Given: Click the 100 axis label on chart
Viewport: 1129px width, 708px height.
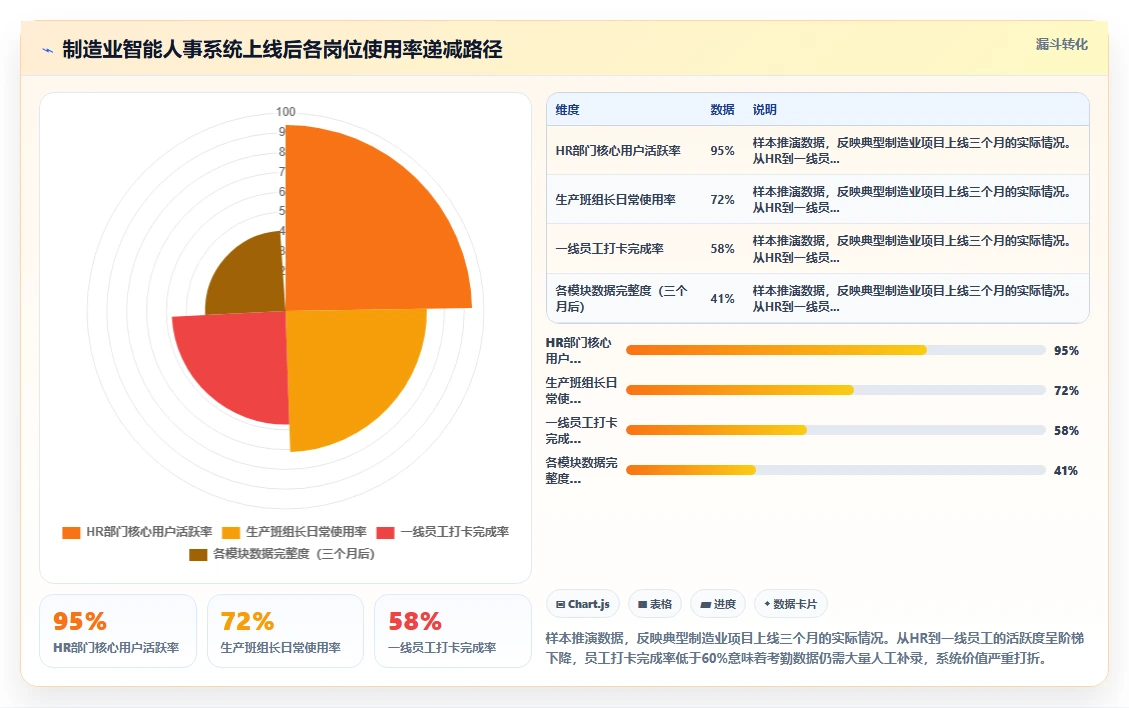Looking at the screenshot, I should tap(285, 112).
